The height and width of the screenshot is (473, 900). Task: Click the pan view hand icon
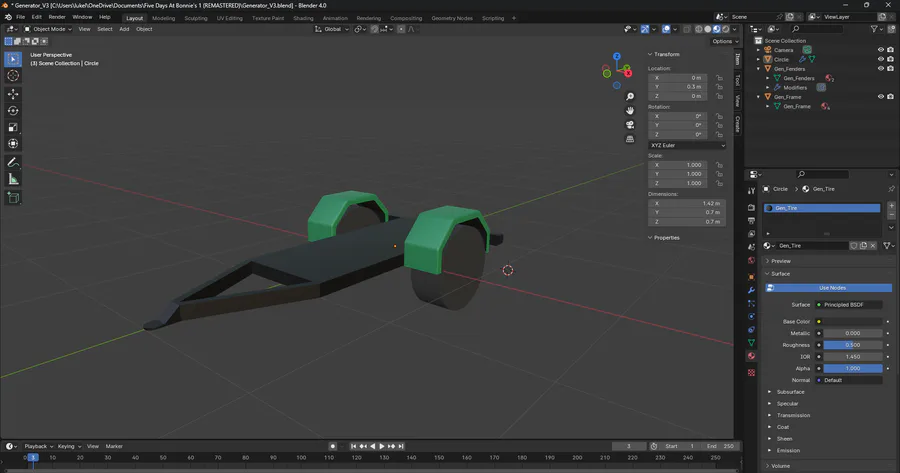[630, 110]
